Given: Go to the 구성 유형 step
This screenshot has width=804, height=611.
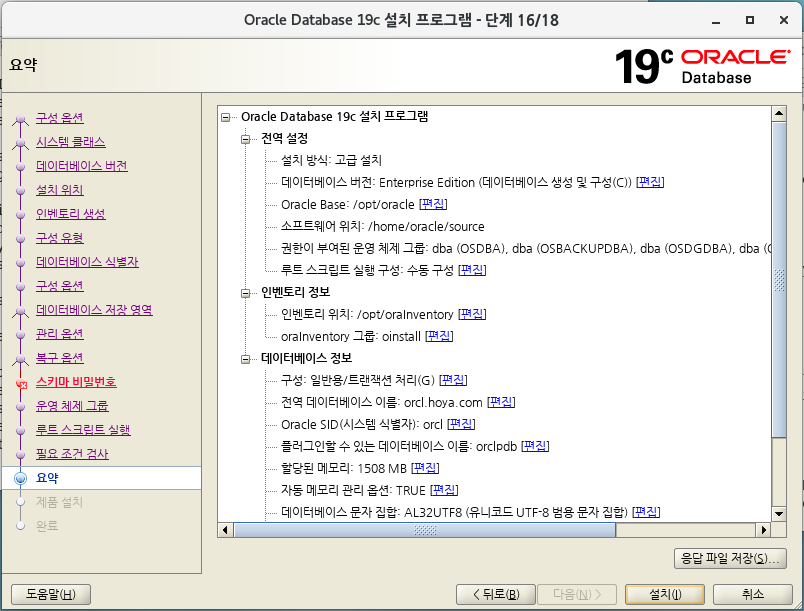Looking at the screenshot, I should tap(59, 238).
